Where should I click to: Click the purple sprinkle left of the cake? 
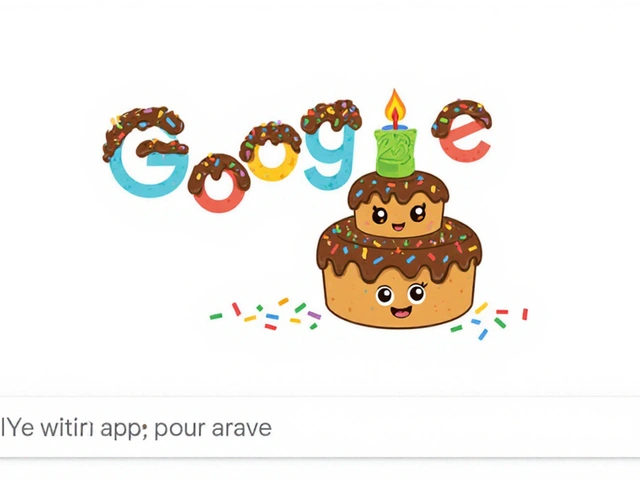314,315
